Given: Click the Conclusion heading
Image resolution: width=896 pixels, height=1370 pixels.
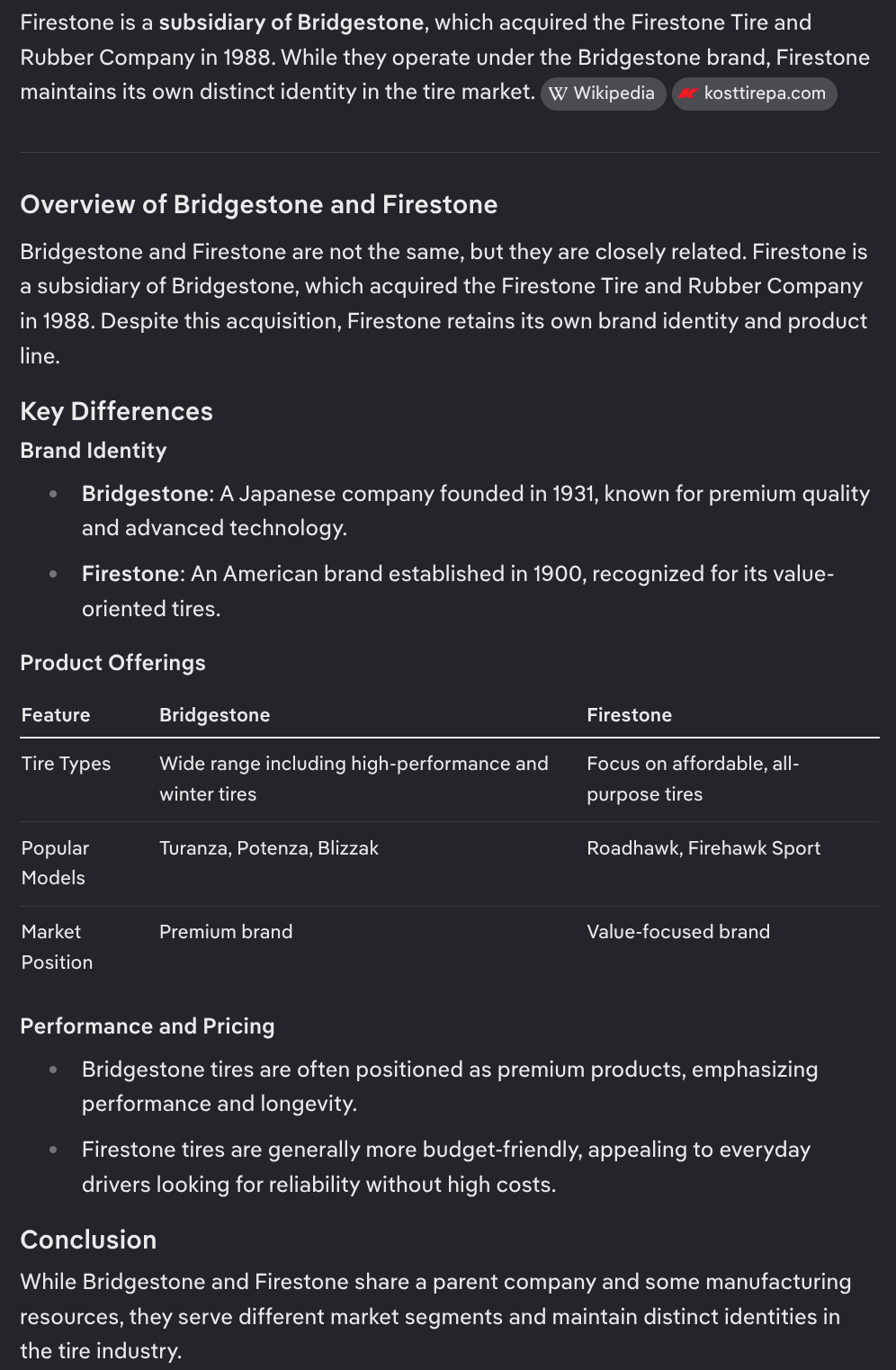Looking at the screenshot, I should 88,1239.
